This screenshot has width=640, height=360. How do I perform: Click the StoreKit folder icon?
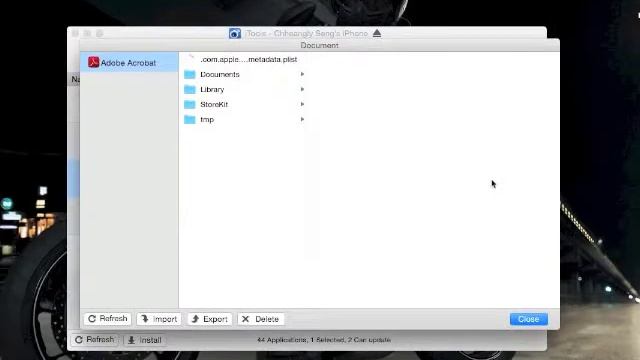pyautogui.click(x=190, y=104)
